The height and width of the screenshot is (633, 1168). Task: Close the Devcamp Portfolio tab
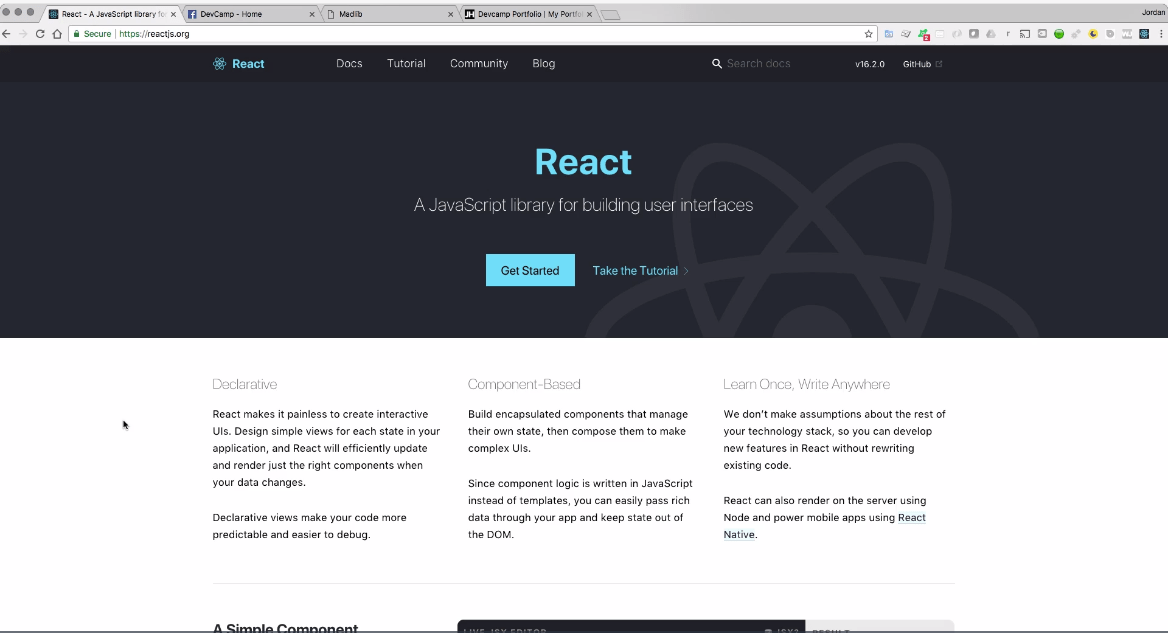tap(589, 14)
